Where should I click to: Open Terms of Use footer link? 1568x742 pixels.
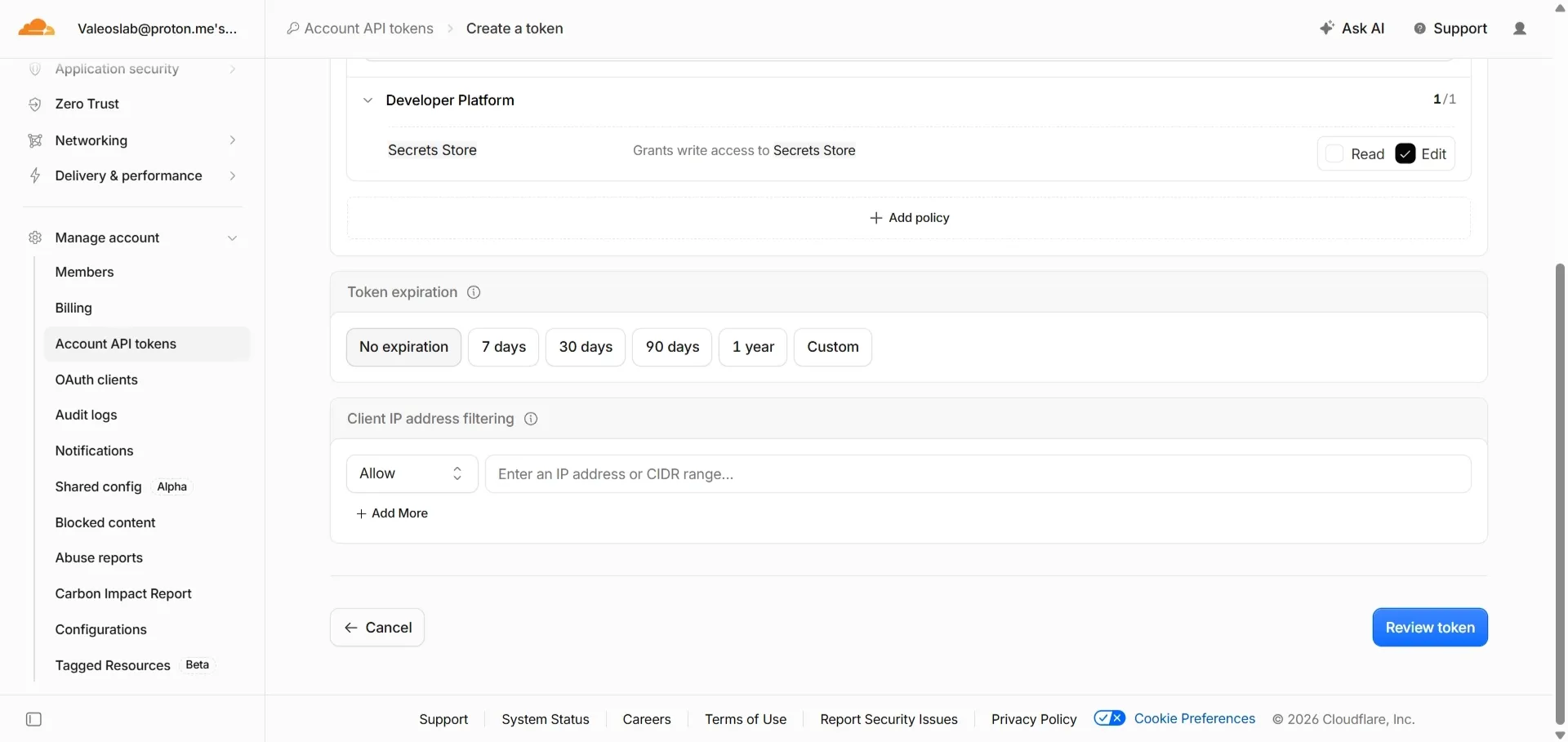[746, 719]
